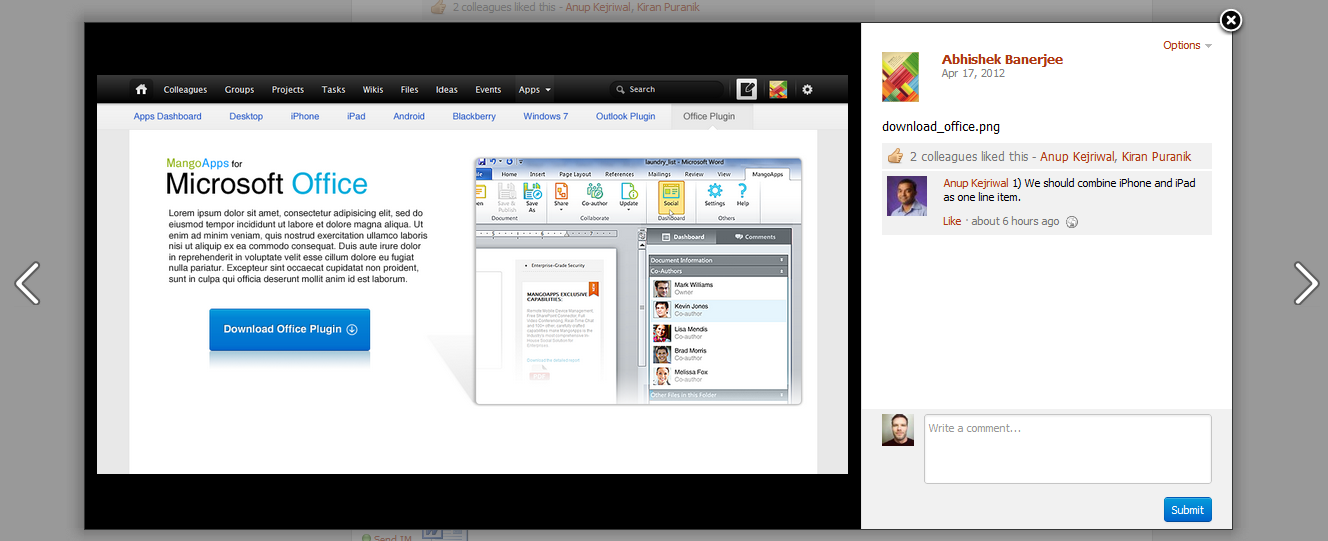
Task: Switch to the Android tab
Action: 409,116
